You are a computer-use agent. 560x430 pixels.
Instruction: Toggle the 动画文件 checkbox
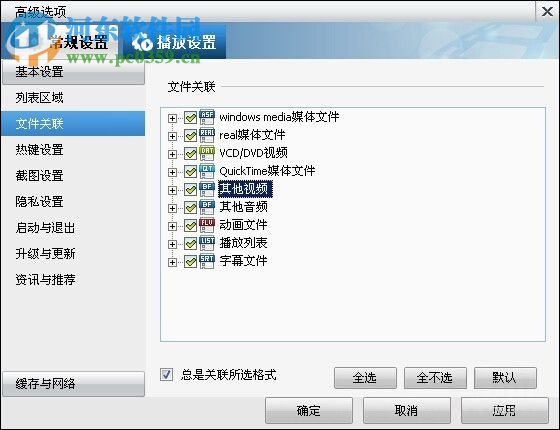190,226
